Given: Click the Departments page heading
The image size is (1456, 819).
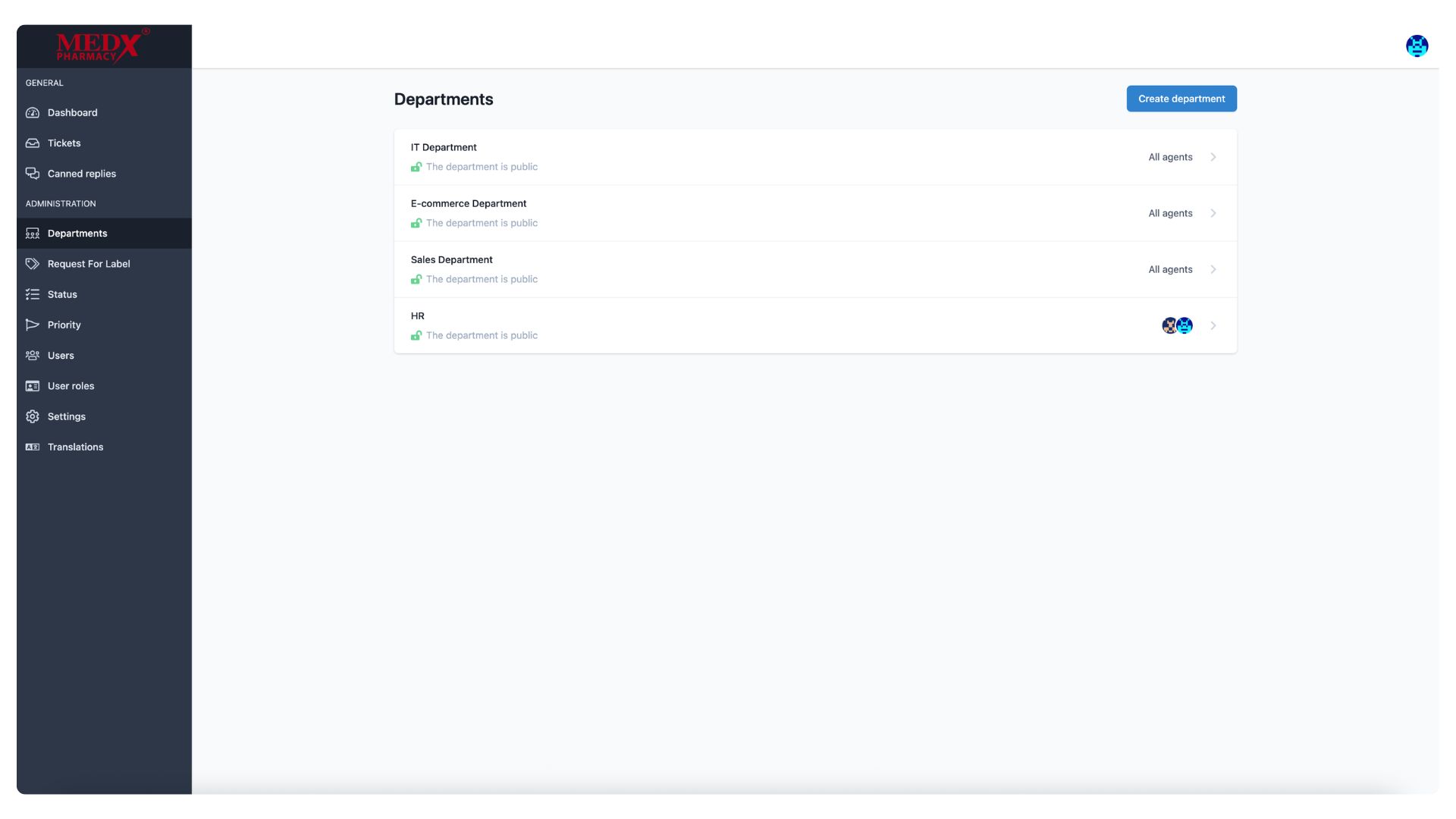Looking at the screenshot, I should (x=444, y=99).
